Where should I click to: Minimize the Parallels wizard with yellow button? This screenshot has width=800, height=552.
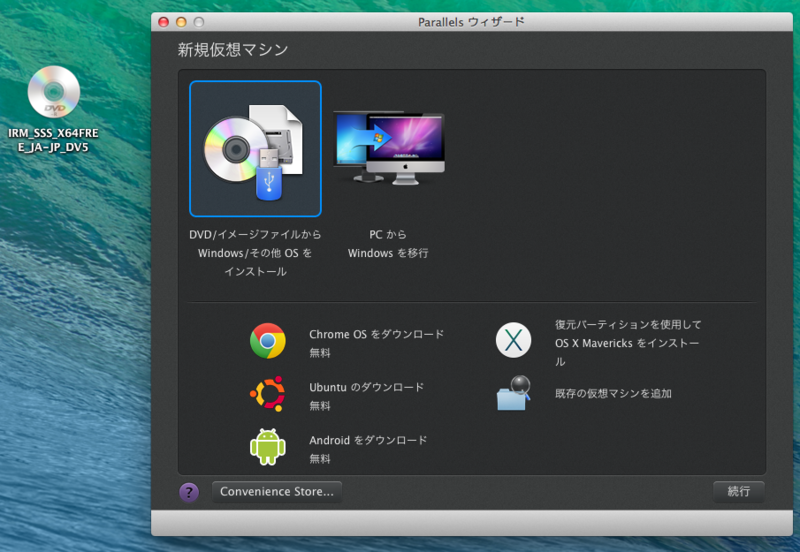181,22
